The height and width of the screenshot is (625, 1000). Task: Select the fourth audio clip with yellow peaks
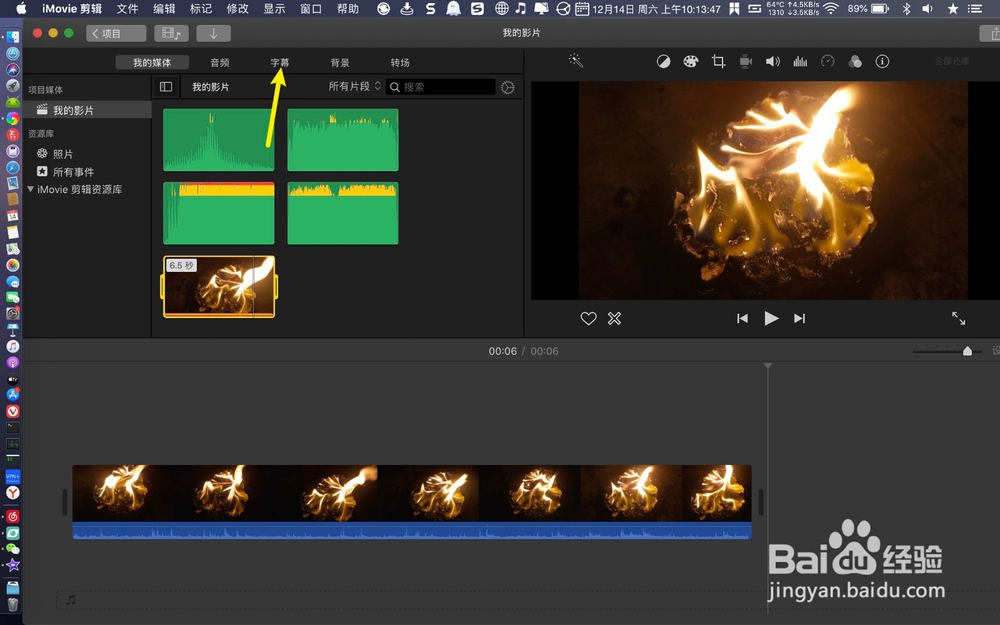[x=343, y=213]
